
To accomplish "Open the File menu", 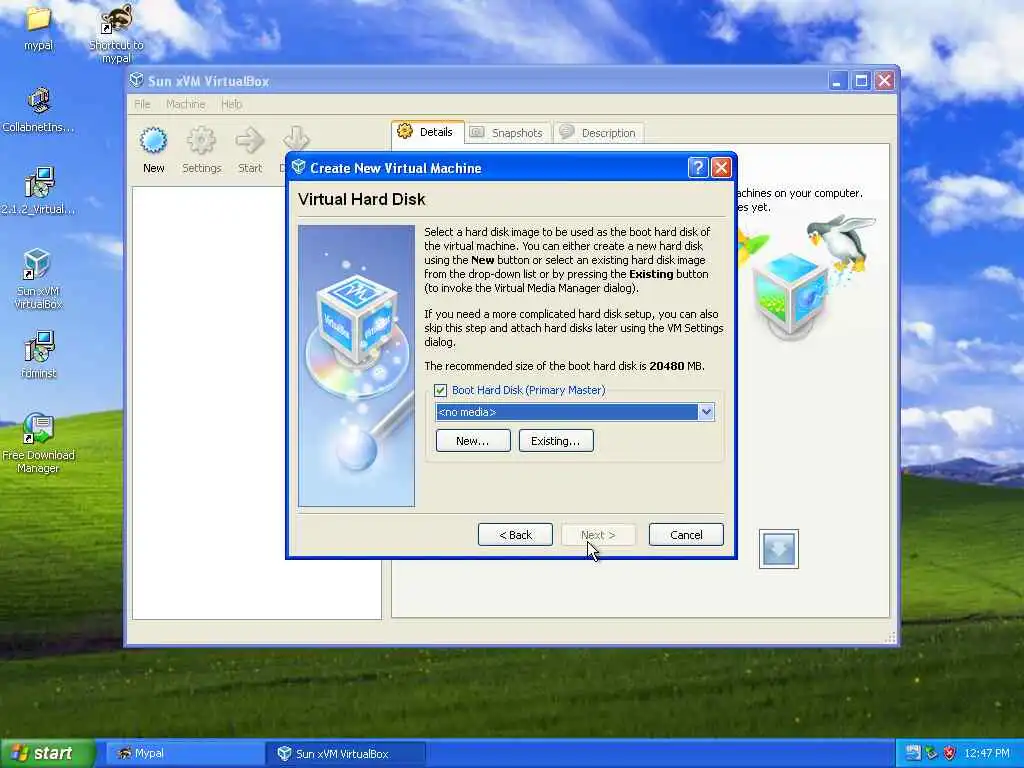I will tap(142, 104).
